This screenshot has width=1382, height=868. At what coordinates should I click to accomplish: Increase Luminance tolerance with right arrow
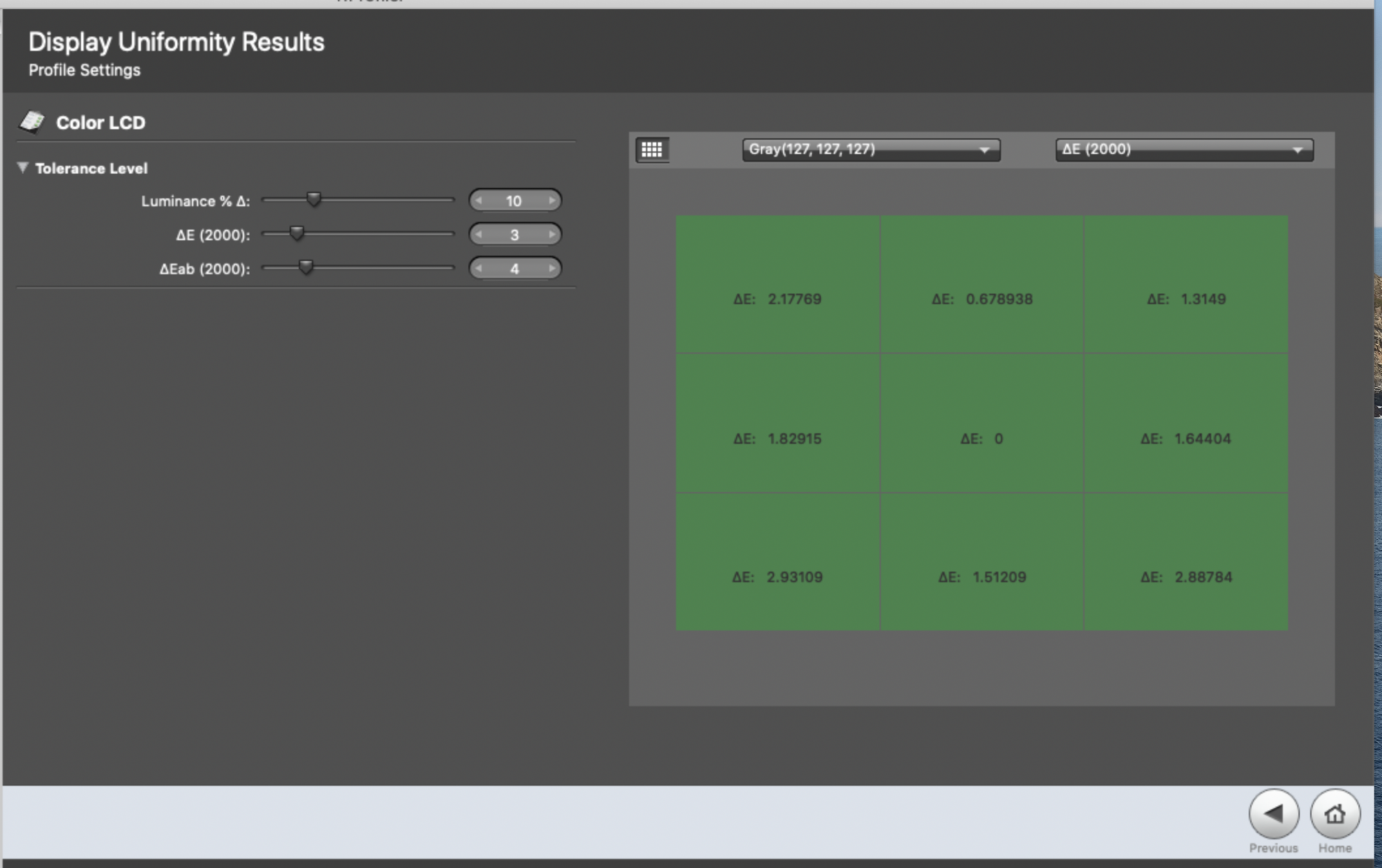pos(552,200)
